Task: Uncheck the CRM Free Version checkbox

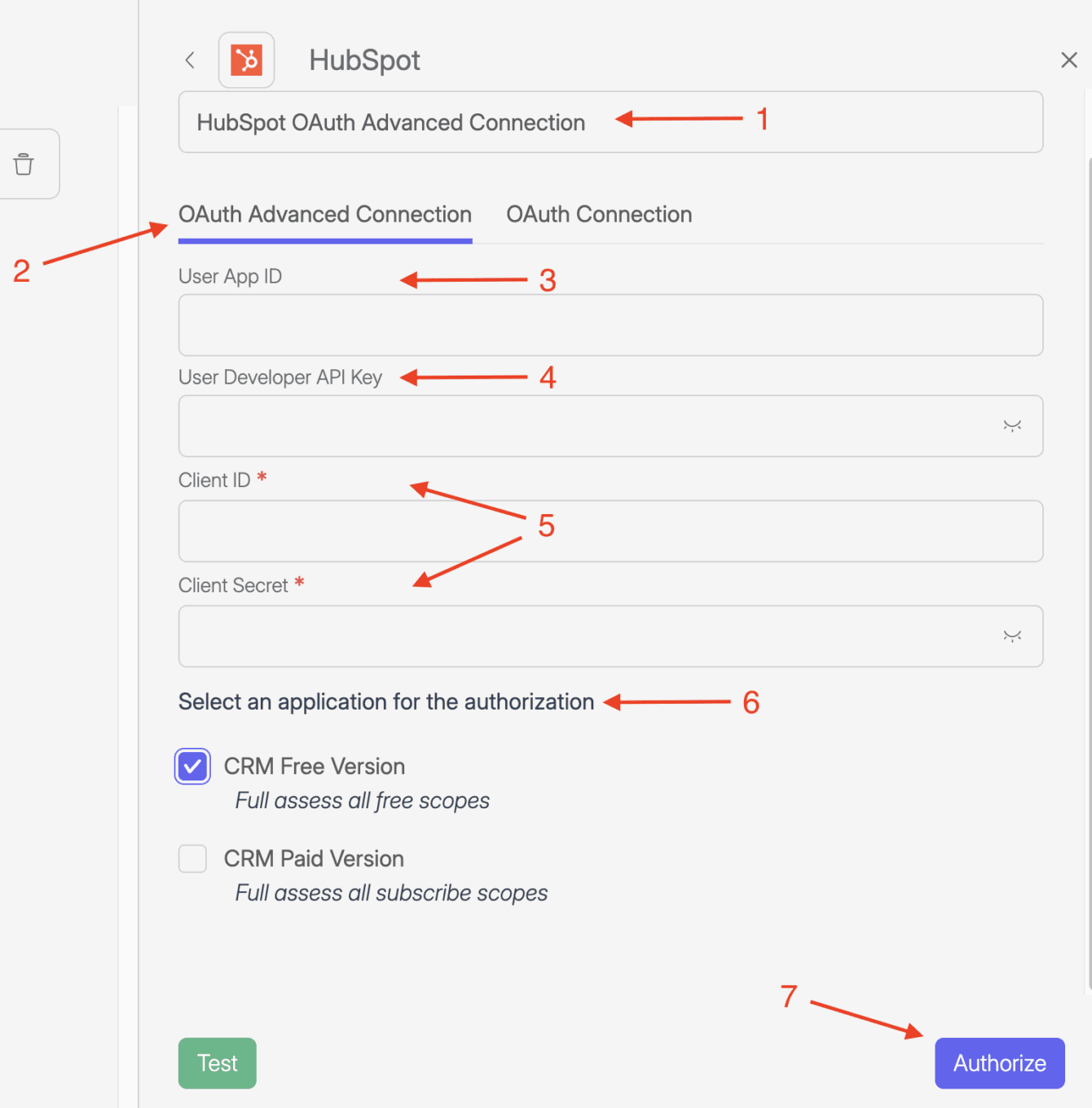Action: [x=192, y=767]
